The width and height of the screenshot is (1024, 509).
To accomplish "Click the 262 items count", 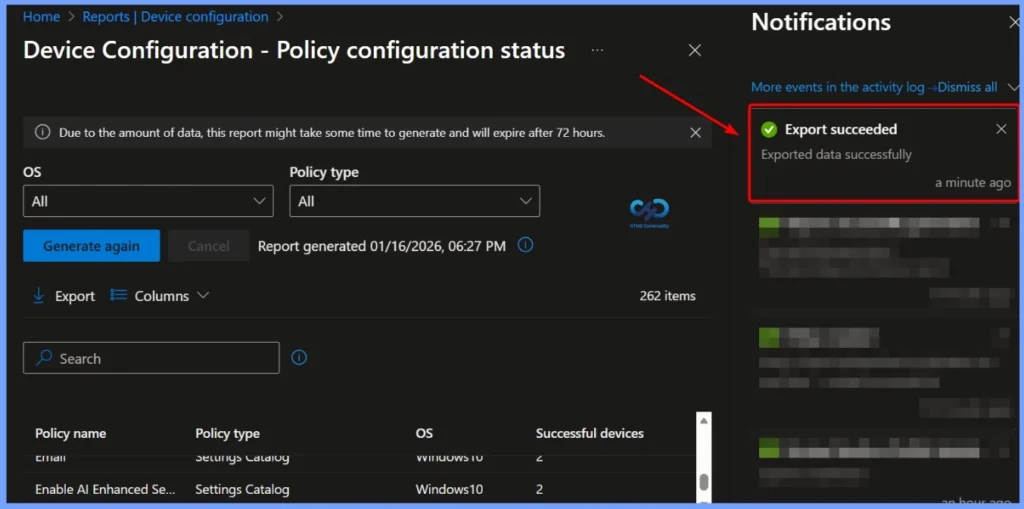I will [x=667, y=296].
